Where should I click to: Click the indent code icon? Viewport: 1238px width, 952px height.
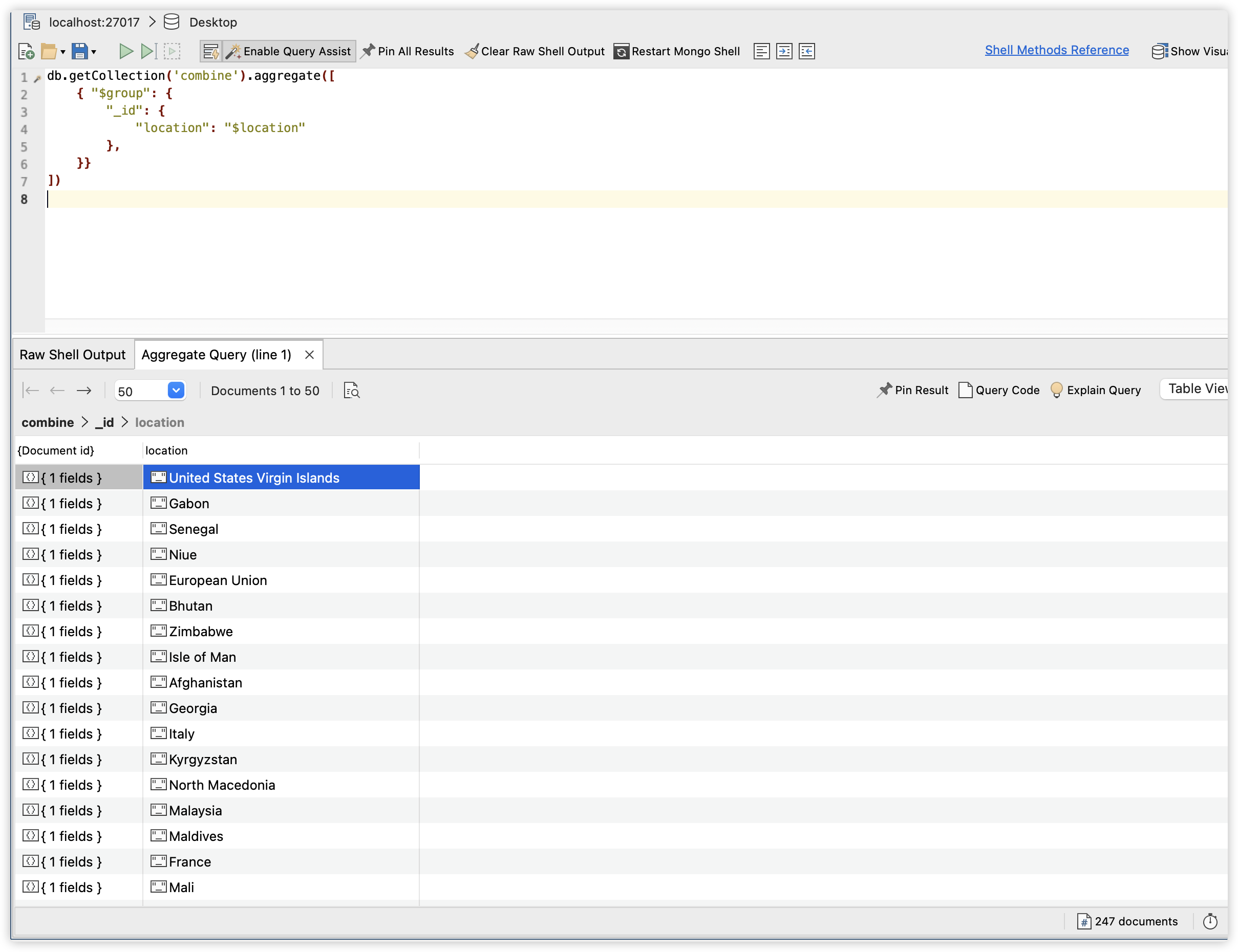coord(784,52)
